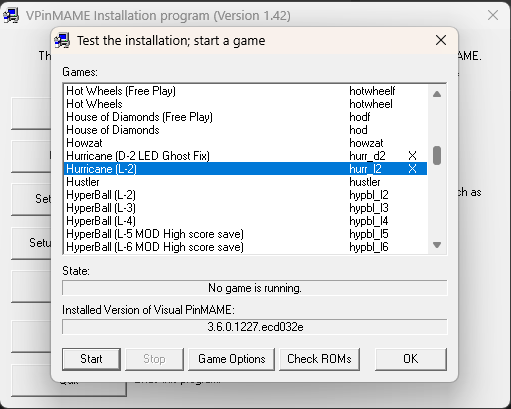The height and width of the screenshot is (409, 511).
Task: Select HyperBall (L-4) game
Action: 245,221
